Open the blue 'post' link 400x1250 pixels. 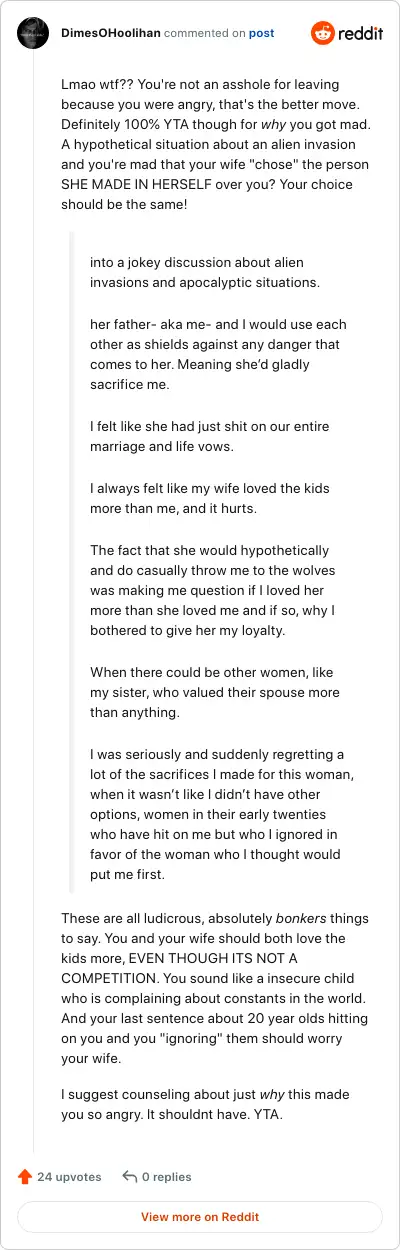point(261,33)
